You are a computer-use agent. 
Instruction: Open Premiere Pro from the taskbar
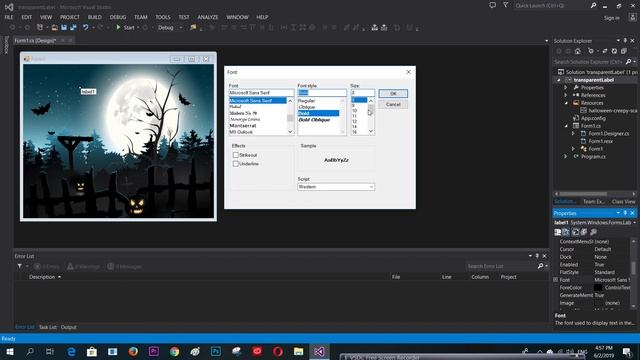click(154, 351)
